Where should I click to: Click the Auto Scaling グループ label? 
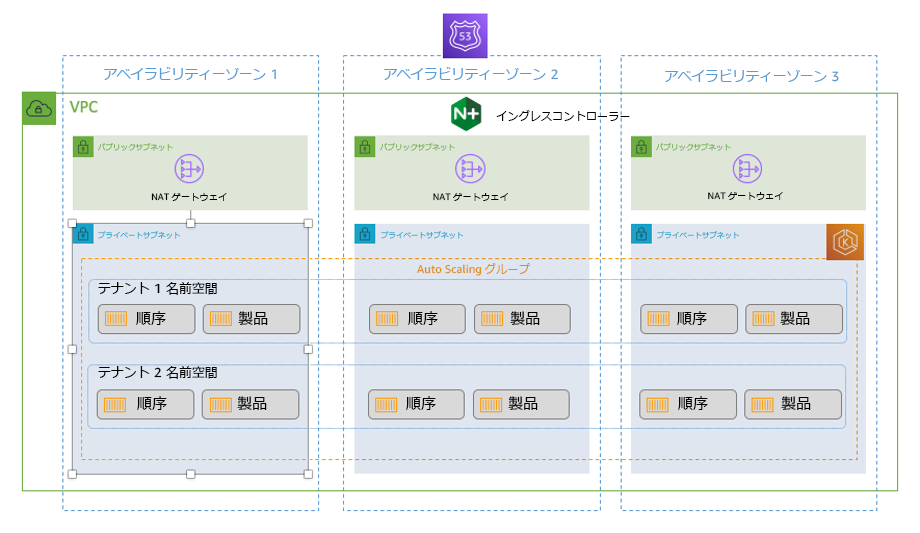(x=473, y=269)
